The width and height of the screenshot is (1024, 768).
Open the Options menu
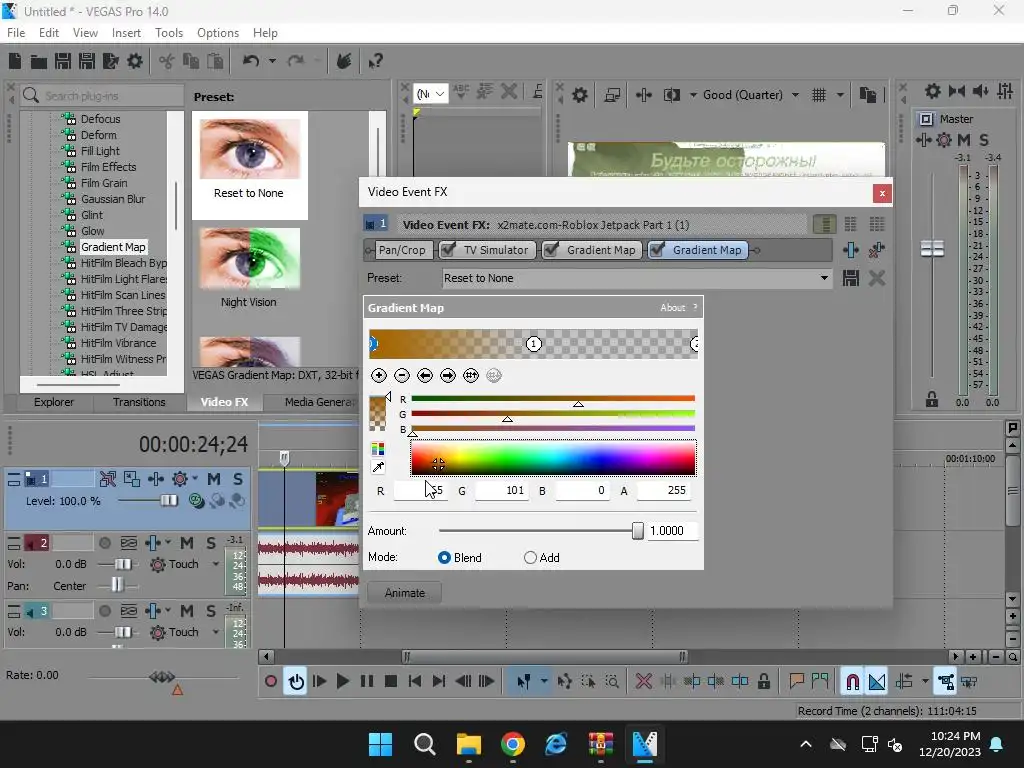[218, 33]
